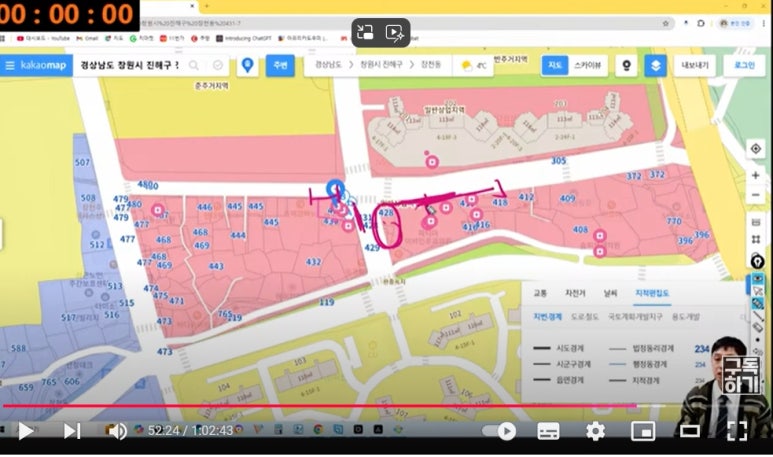Open video settings gear
Screen dimensions: 773x457
pos(595,431)
